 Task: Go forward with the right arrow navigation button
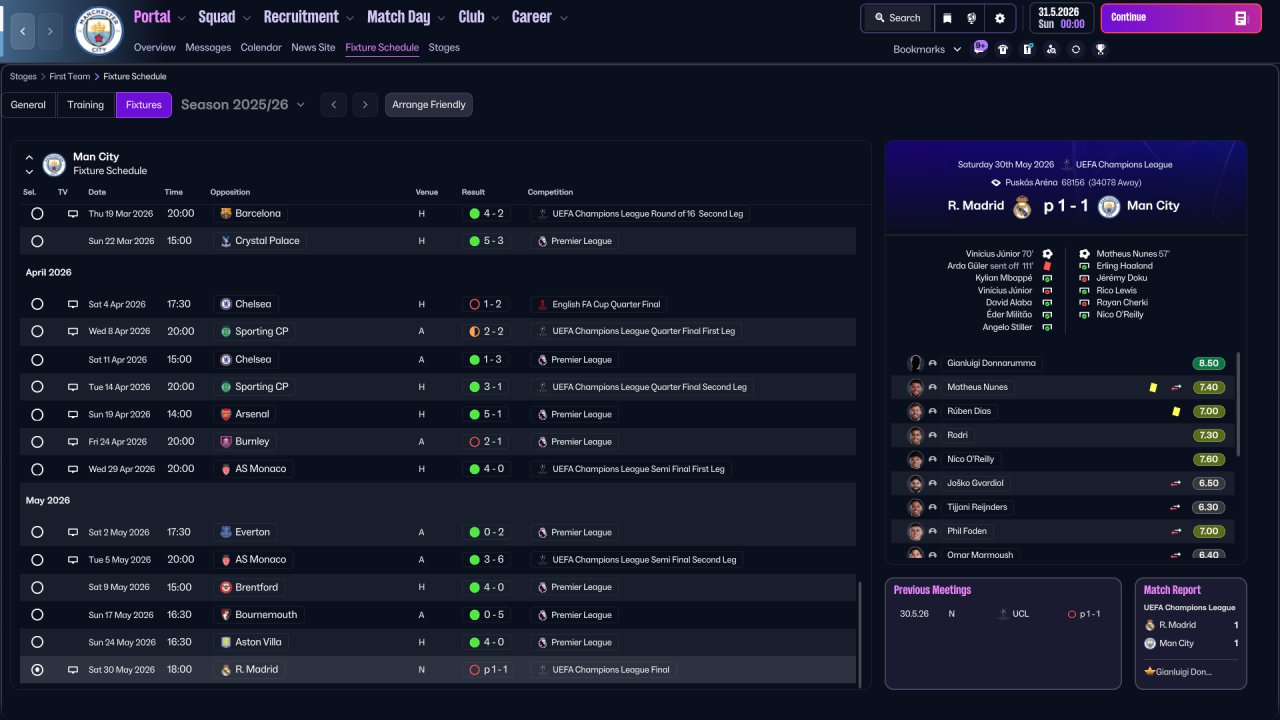pos(50,31)
